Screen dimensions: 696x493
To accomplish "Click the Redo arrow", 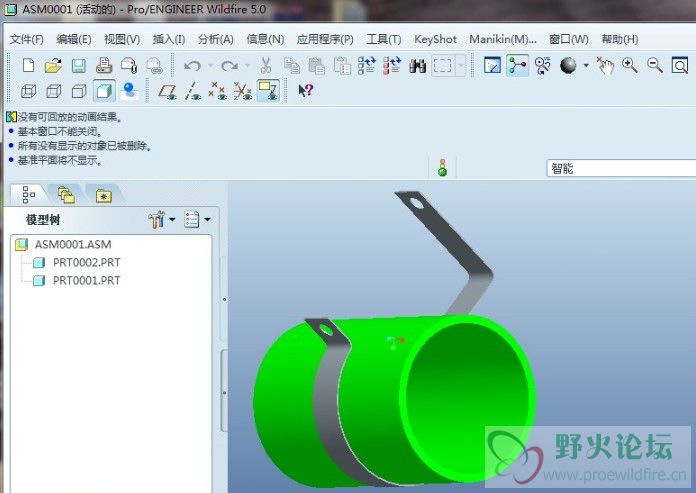I will click(x=229, y=66).
